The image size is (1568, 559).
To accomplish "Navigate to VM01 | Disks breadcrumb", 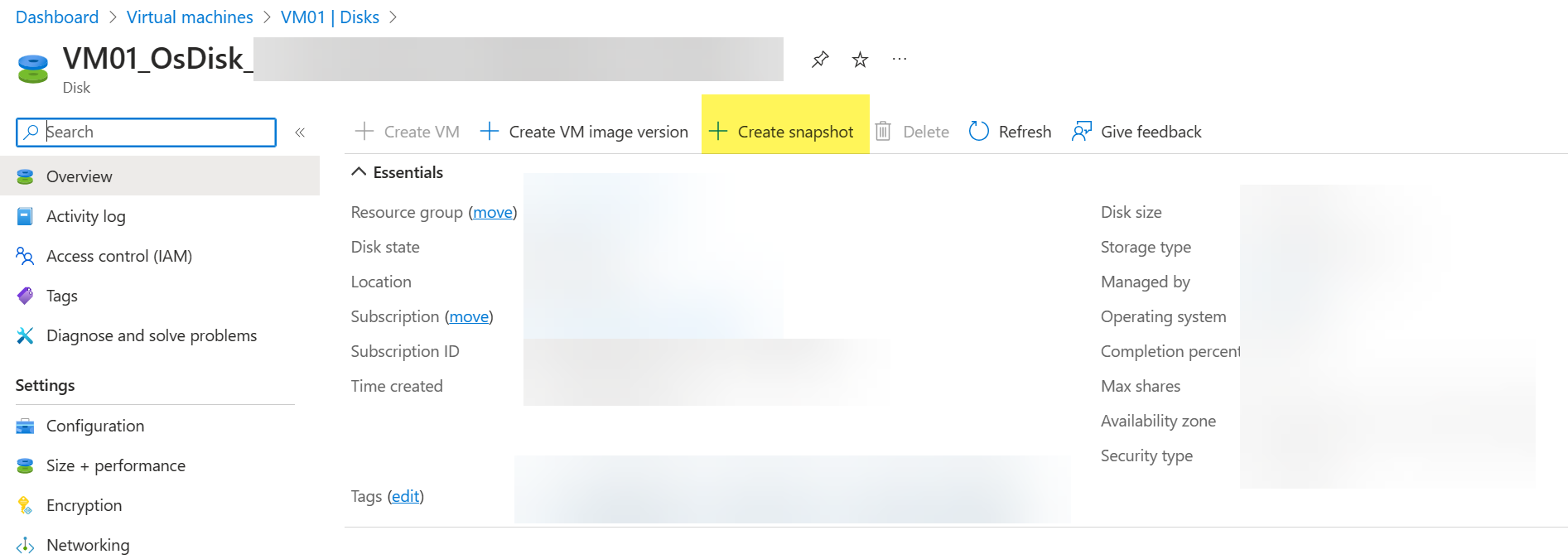I will pos(330,17).
